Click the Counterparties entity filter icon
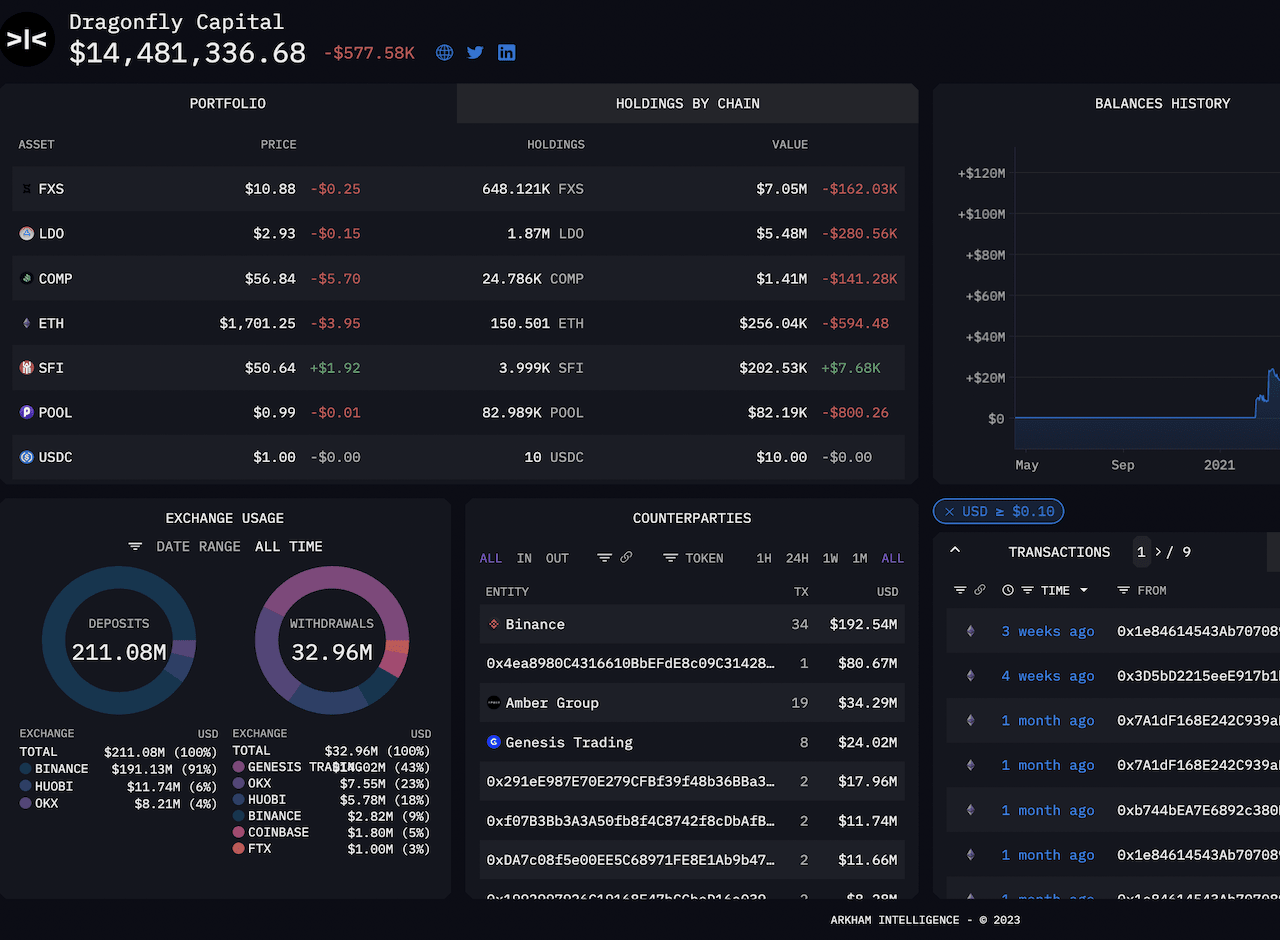 point(604,558)
